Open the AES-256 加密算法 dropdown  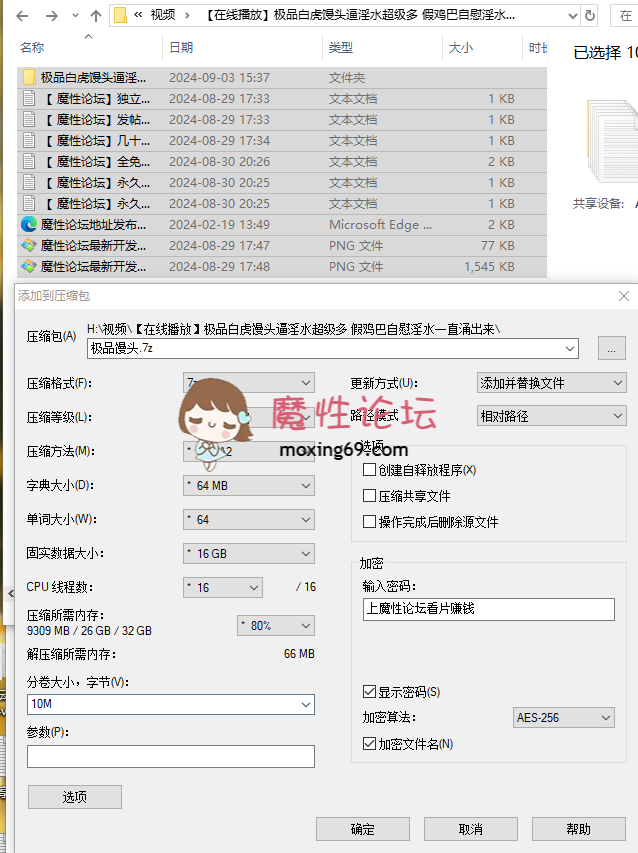(563, 718)
